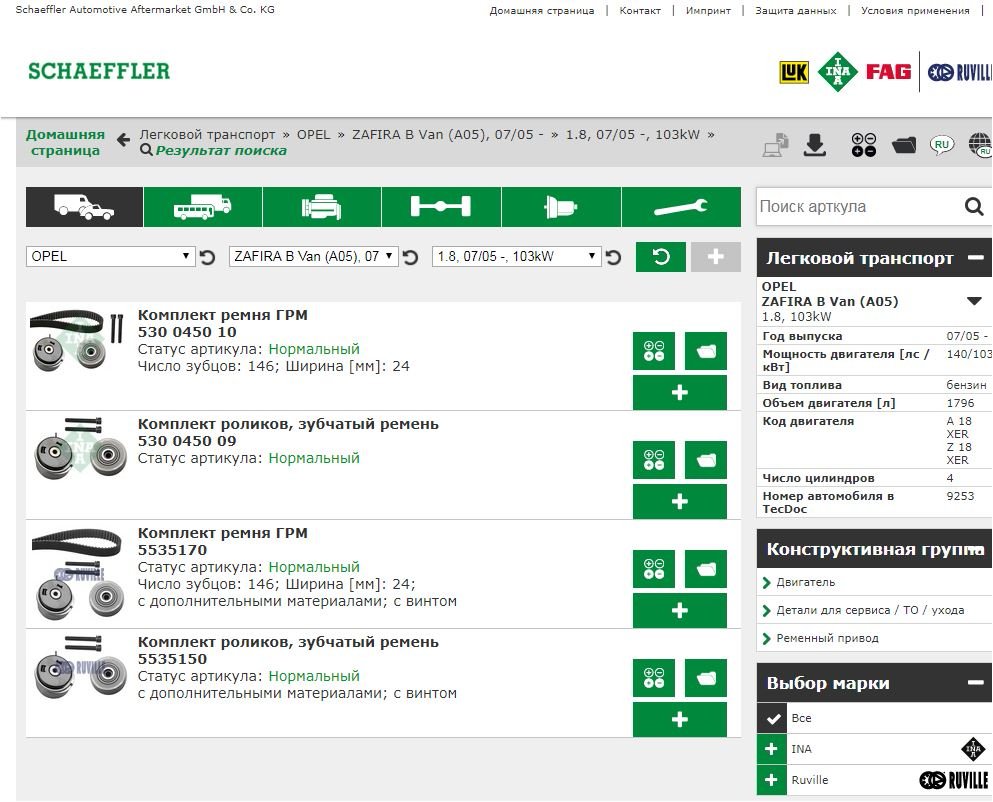The width and height of the screenshot is (993, 802).
Task: Click the Контакт link in header
Action: click(640, 10)
